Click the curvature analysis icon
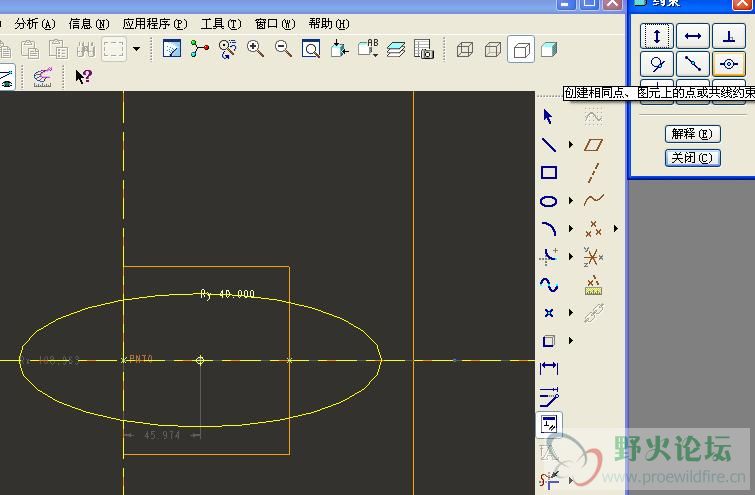 pyautogui.click(x=42, y=77)
